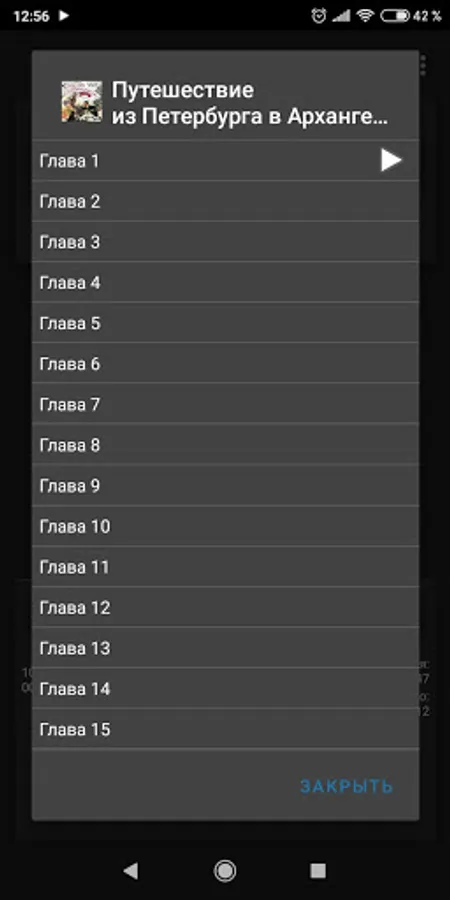The width and height of the screenshot is (450, 900).
Task: Open the three-dot overflow menu
Action: point(423,65)
